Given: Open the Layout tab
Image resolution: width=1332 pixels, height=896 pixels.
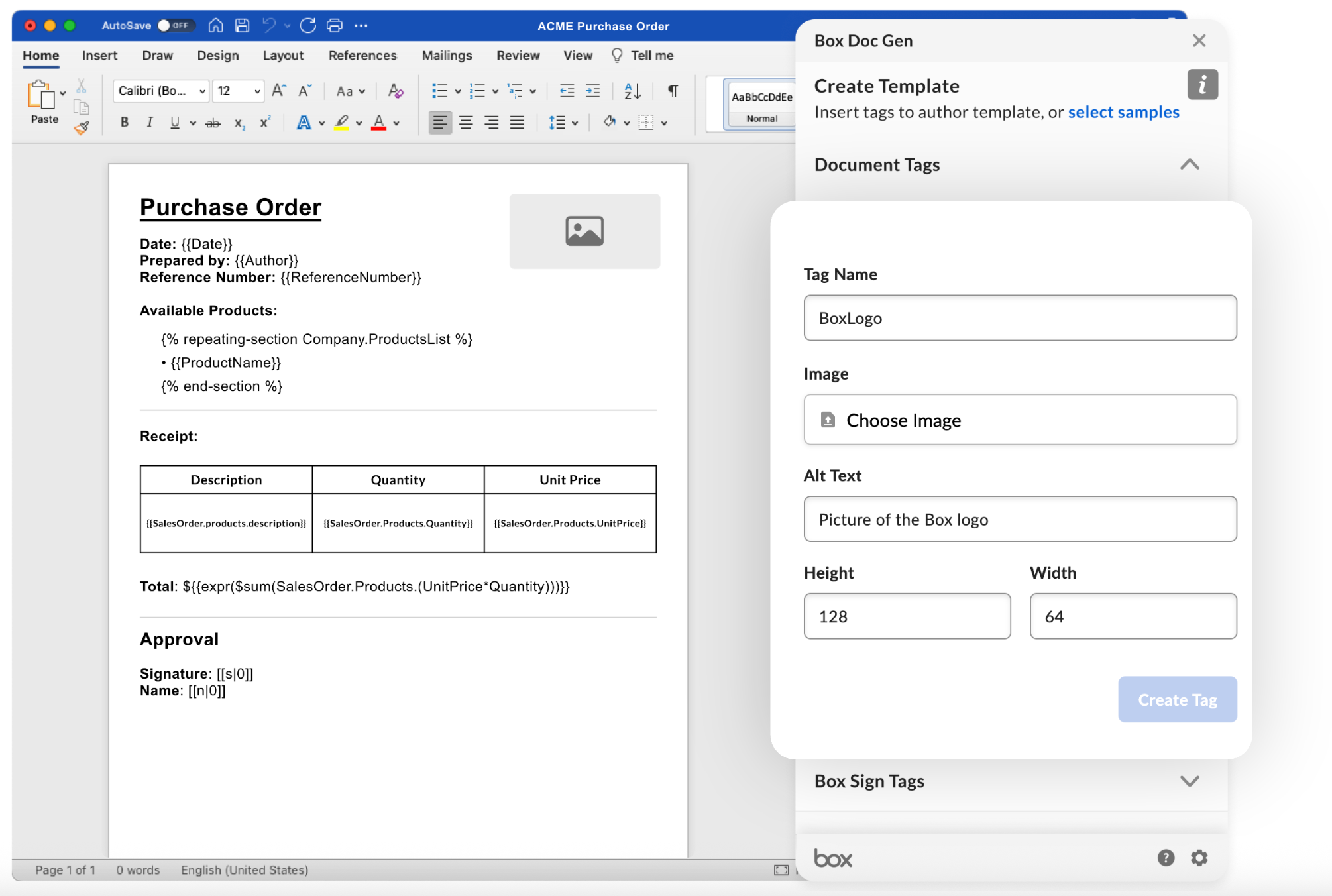Looking at the screenshot, I should pos(283,56).
